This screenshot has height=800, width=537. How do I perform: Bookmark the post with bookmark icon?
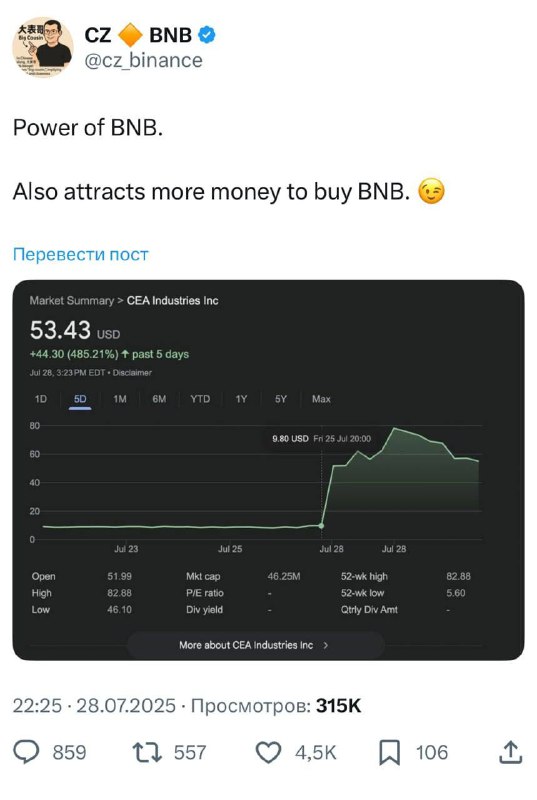(389, 753)
